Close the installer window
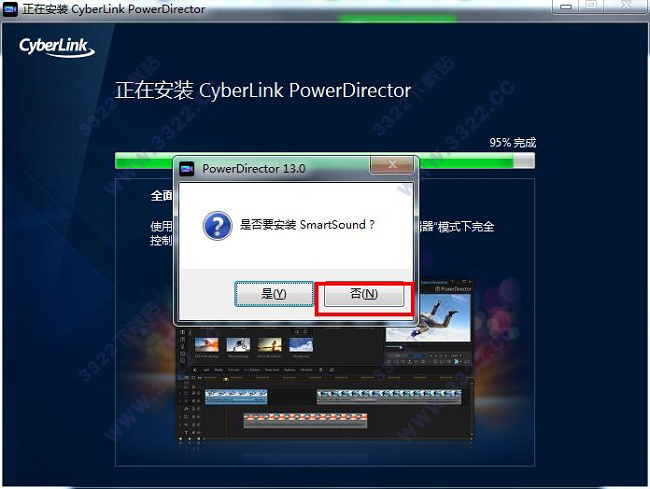Viewport: 650px width, 489px height. pyautogui.click(x=626, y=6)
